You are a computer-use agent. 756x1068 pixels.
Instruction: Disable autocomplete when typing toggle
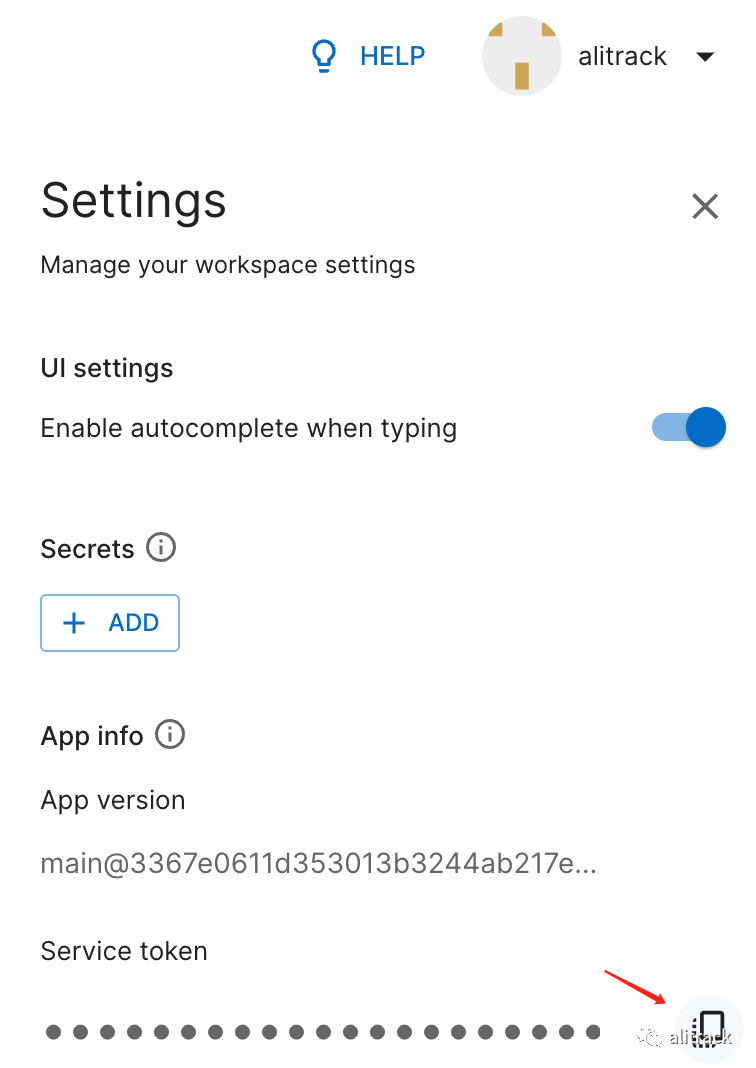(x=691, y=428)
